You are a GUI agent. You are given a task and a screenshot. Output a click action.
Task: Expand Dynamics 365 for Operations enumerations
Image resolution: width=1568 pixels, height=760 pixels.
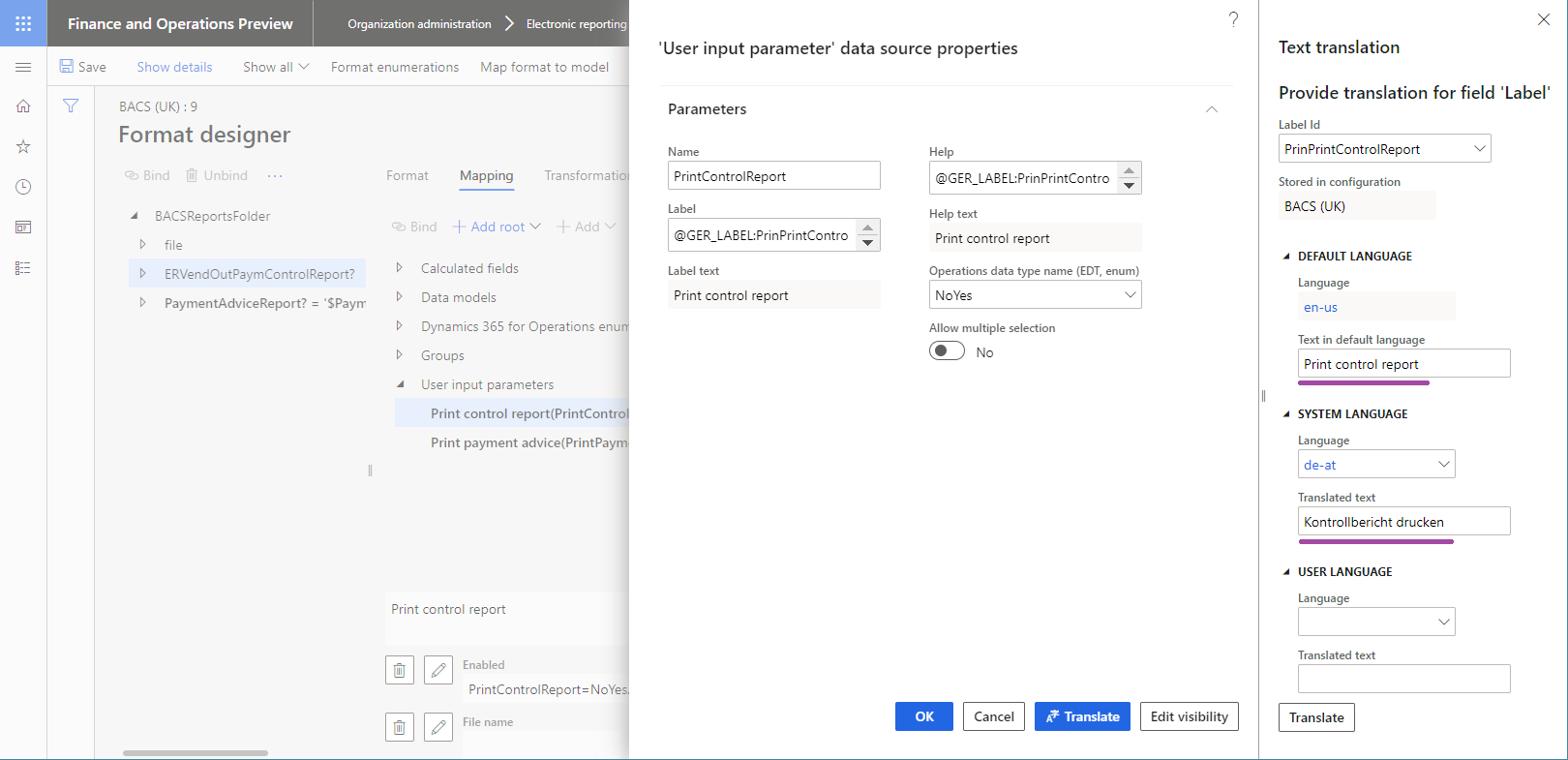[399, 326]
